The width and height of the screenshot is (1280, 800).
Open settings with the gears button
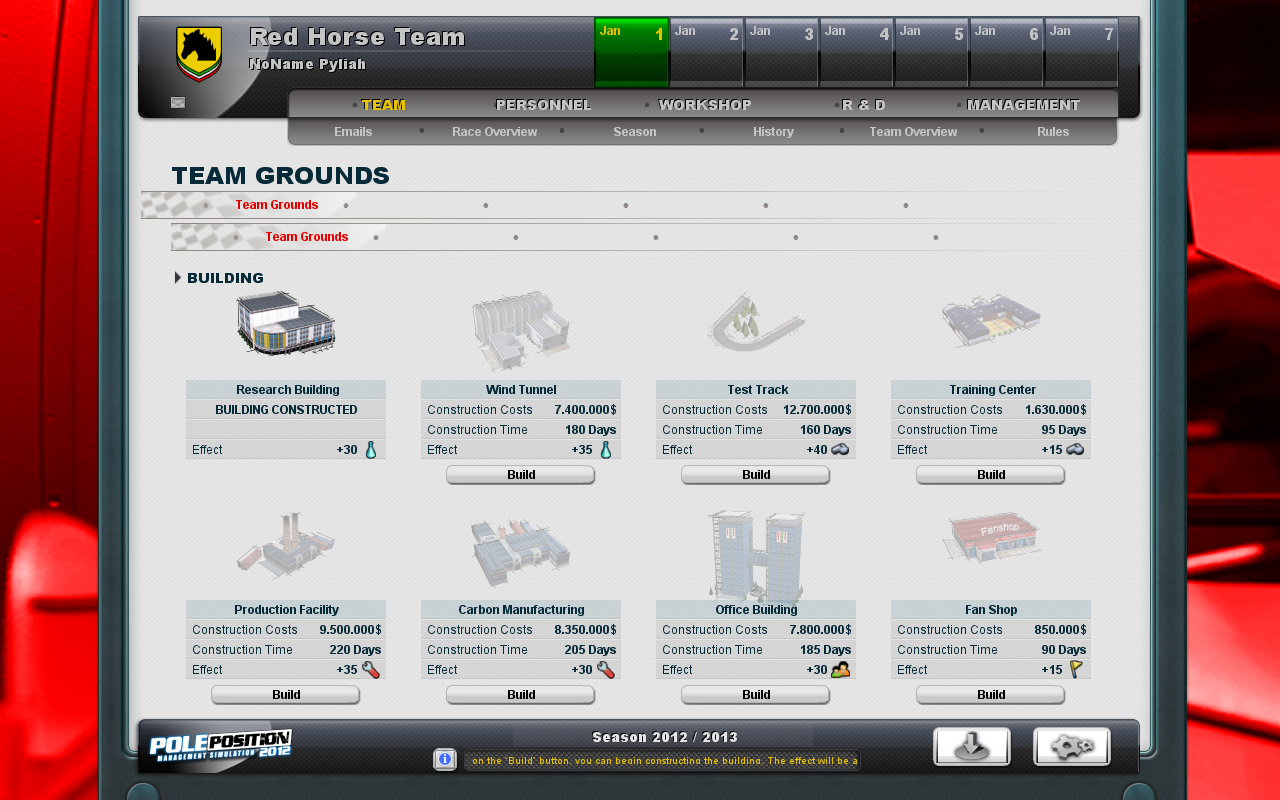pos(1071,747)
